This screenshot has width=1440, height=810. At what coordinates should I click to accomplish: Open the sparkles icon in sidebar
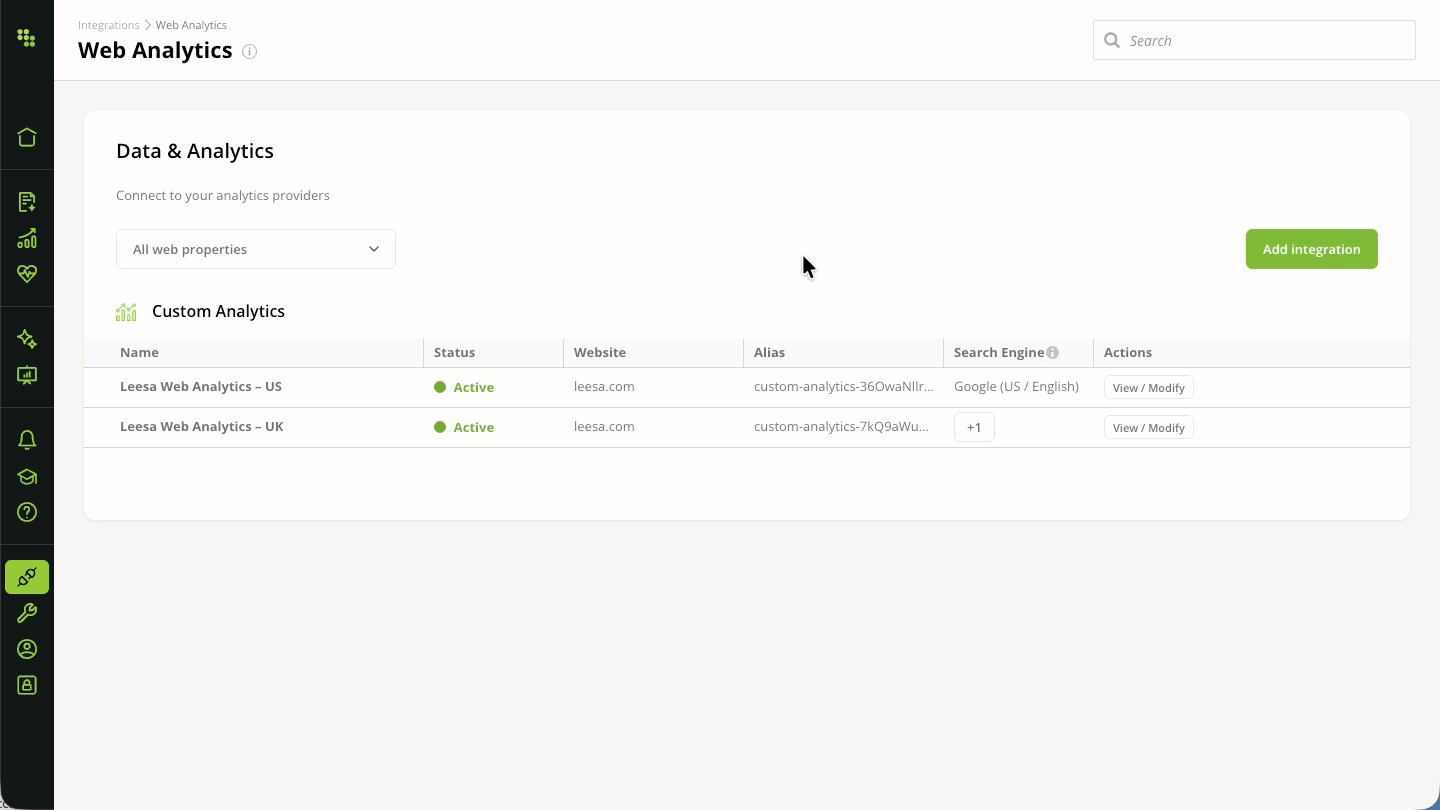27,339
